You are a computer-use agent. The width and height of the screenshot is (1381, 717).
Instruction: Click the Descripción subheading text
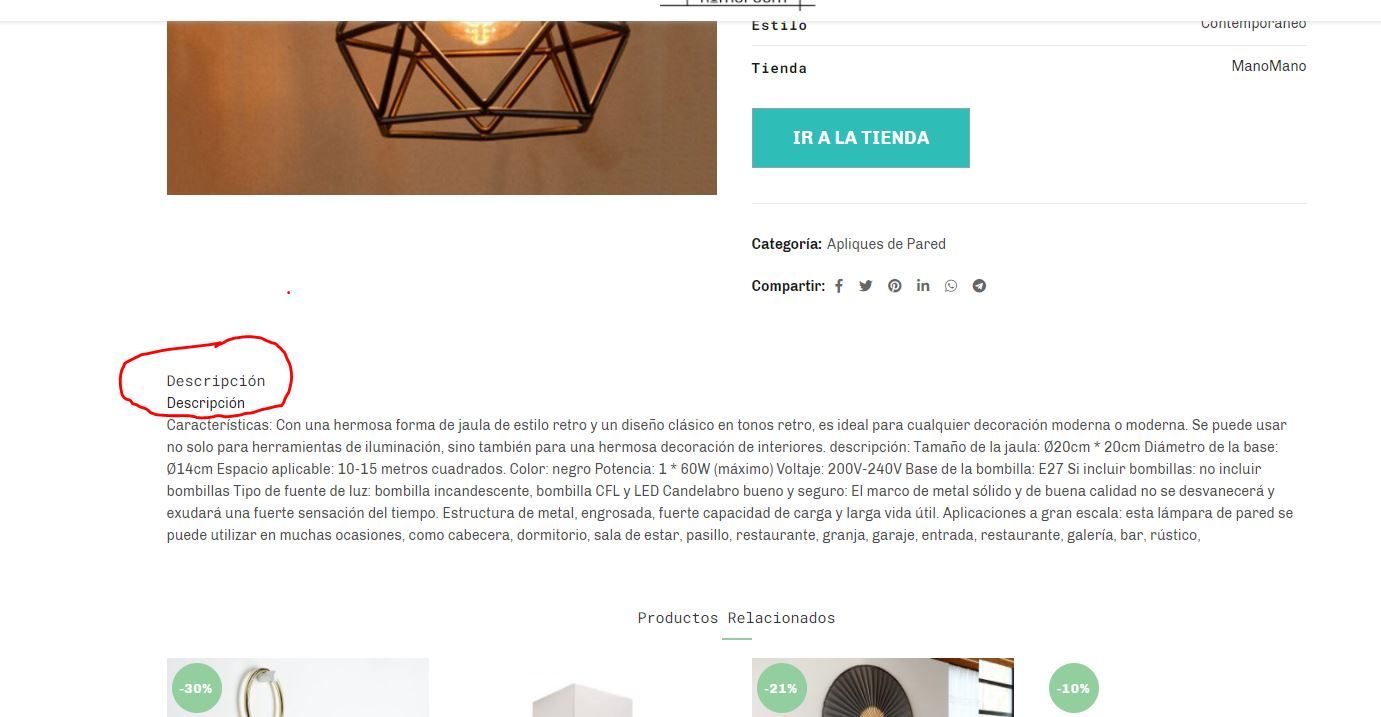click(x=206, y=403)
